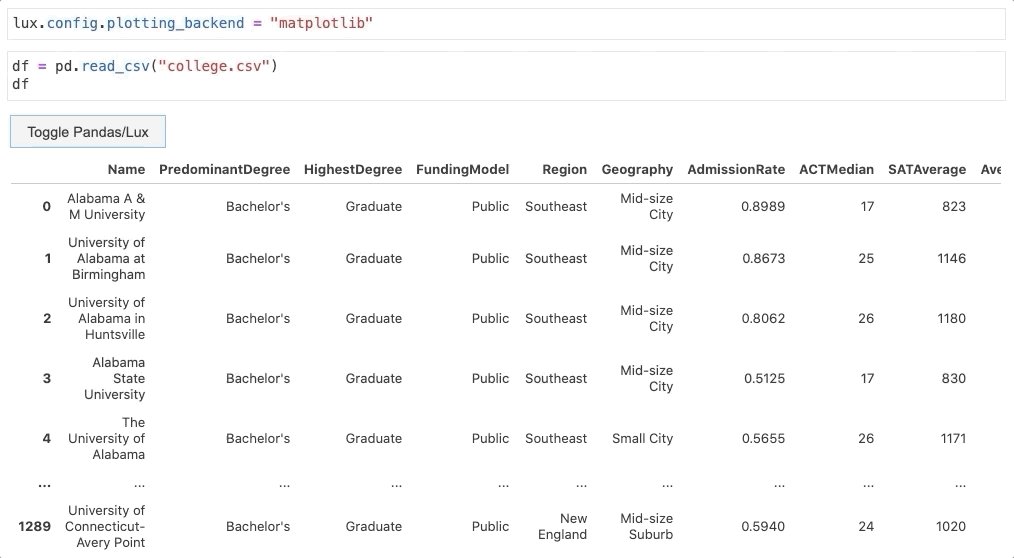
Task: Click SAT average value 1180
Action: 952,319
